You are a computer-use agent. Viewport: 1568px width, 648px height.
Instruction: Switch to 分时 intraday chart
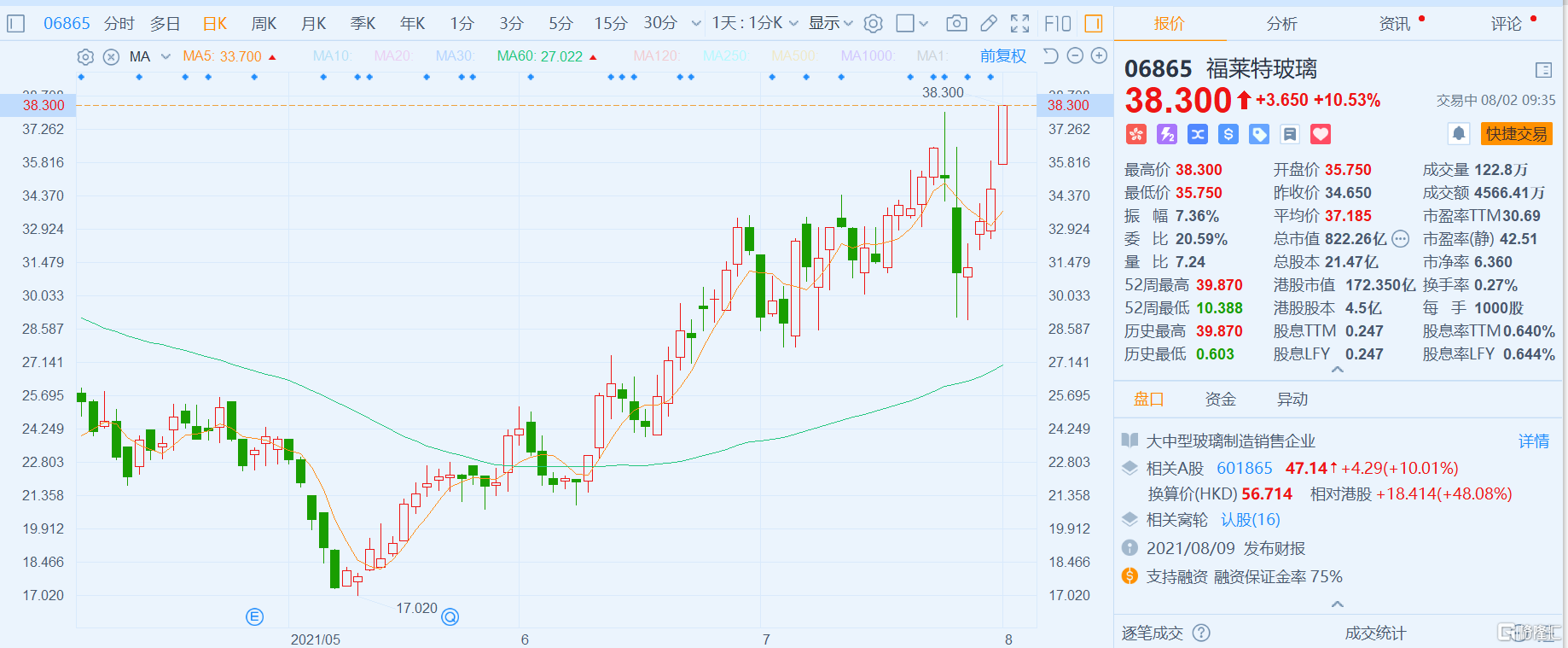[119, 24]
